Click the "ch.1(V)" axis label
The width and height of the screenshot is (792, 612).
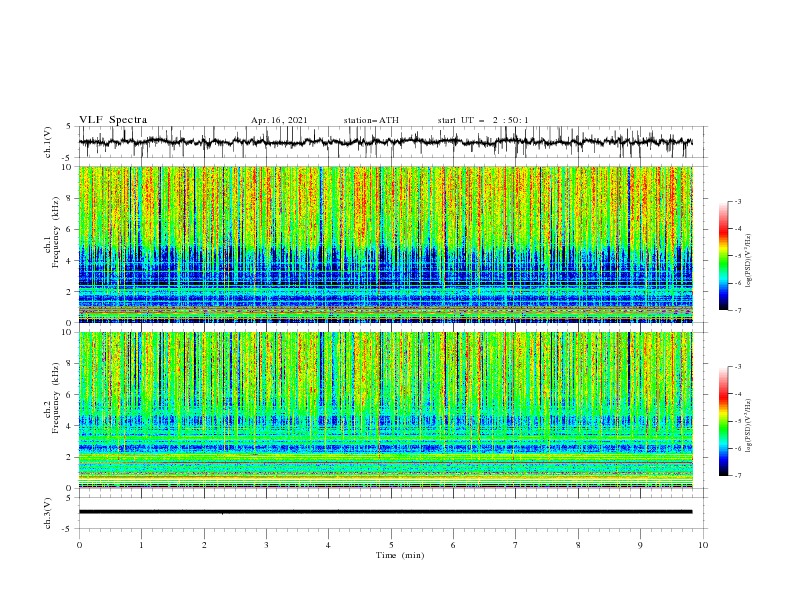48,142
